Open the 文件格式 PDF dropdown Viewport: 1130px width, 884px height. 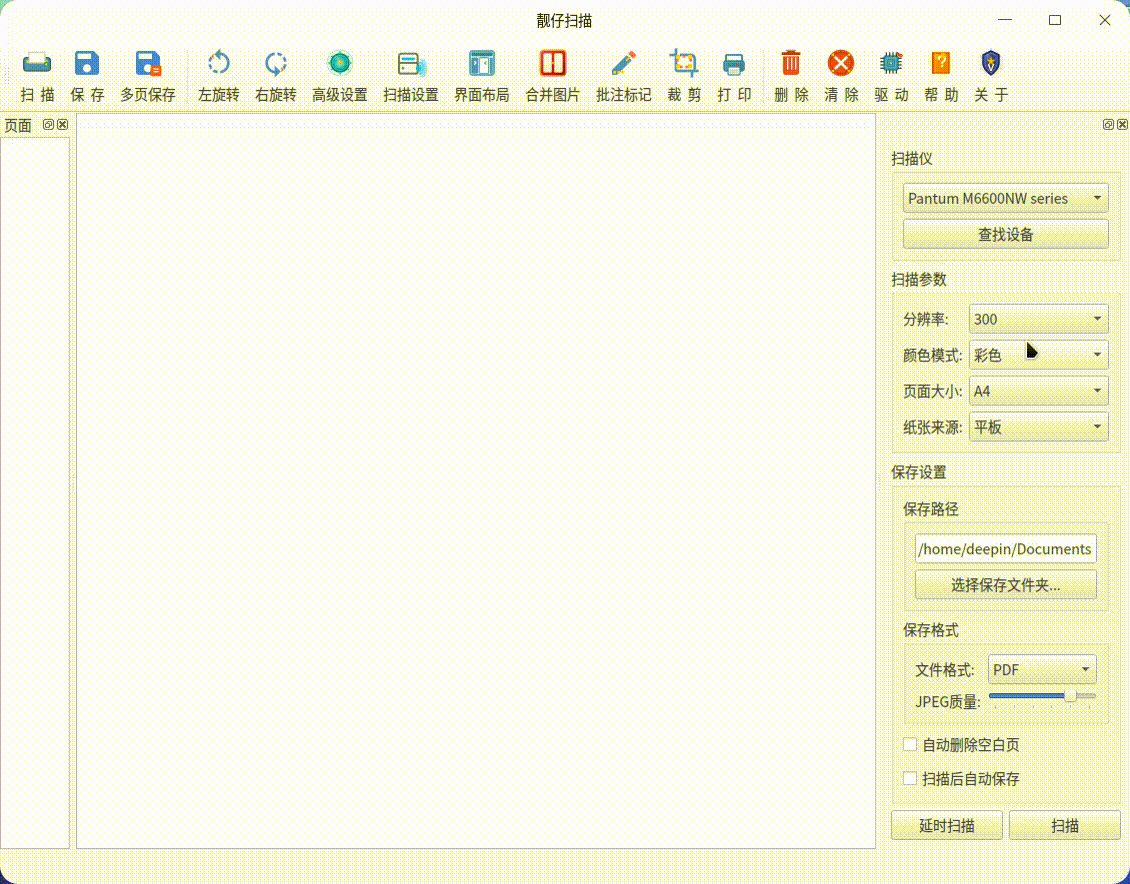point(1042,669)
